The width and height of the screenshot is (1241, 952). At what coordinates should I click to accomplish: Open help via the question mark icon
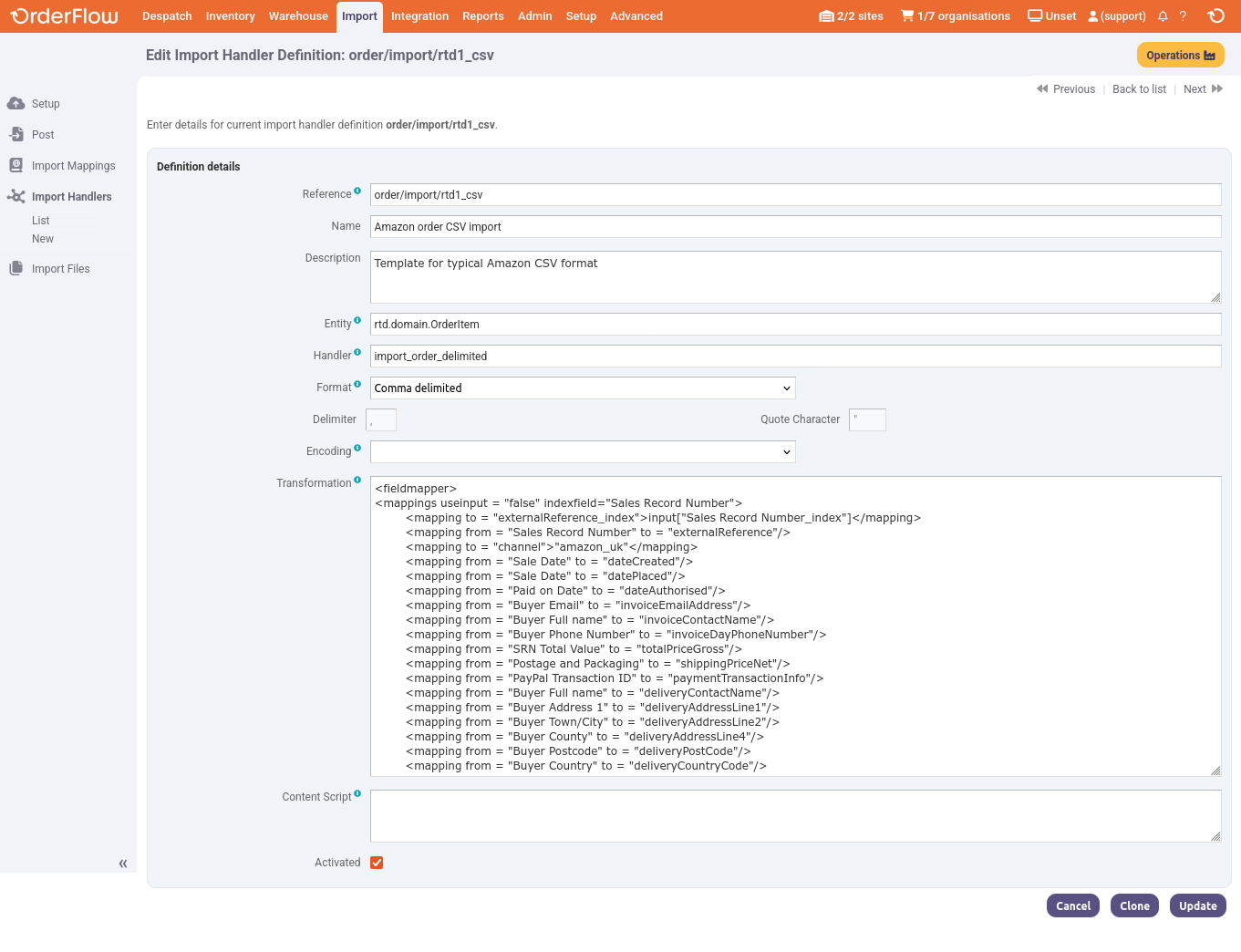[x=1181, y=16]
